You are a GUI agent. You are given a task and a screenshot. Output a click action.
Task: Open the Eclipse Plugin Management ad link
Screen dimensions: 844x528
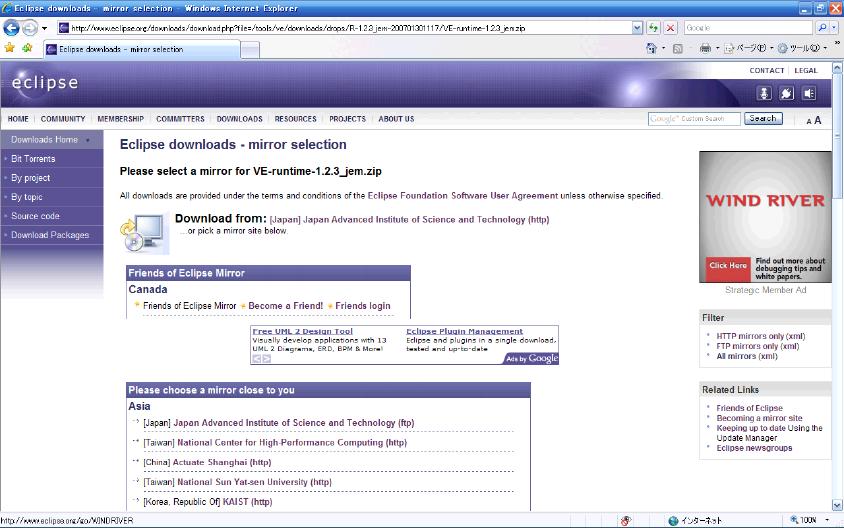pyautogui.click(x=465, y=332)
